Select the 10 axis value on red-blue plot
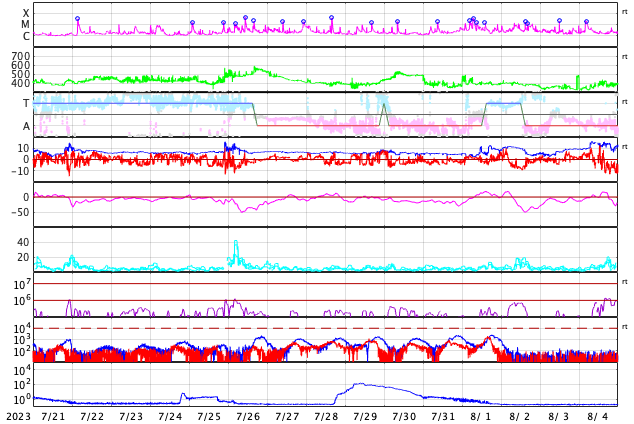Image resolution: width=634 pixels, height=424 pixels. pyautogui.click(x=24, y=148)
